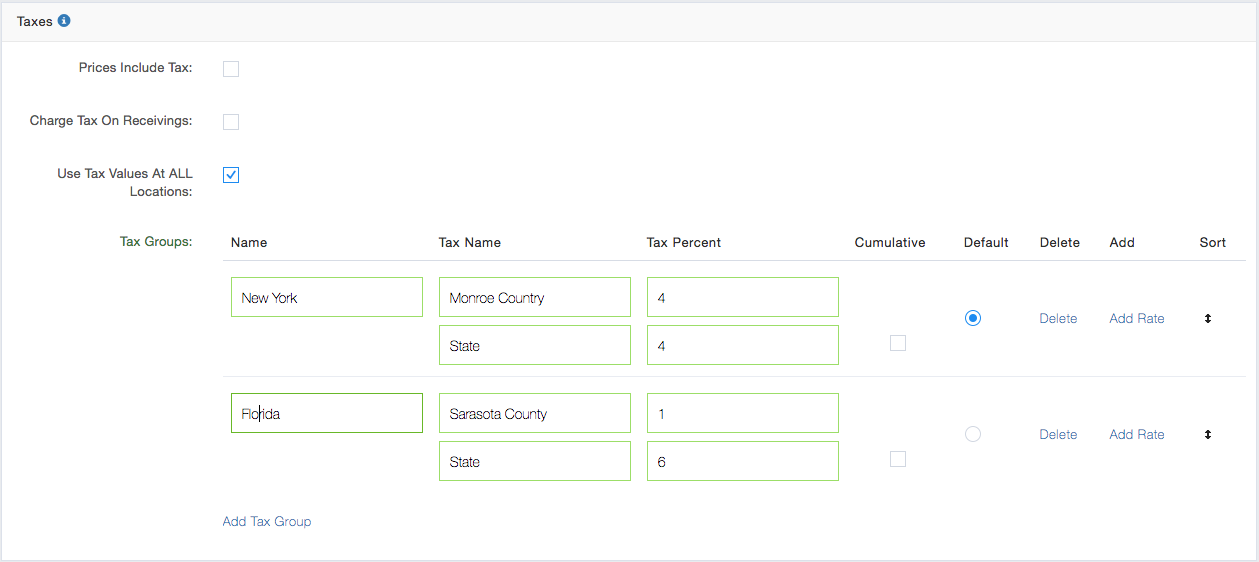The height and width of the screenshot is (562, 1259).
Task: Uncheck Use Tax Values At ALL Locations
Action: click(231, 175)
